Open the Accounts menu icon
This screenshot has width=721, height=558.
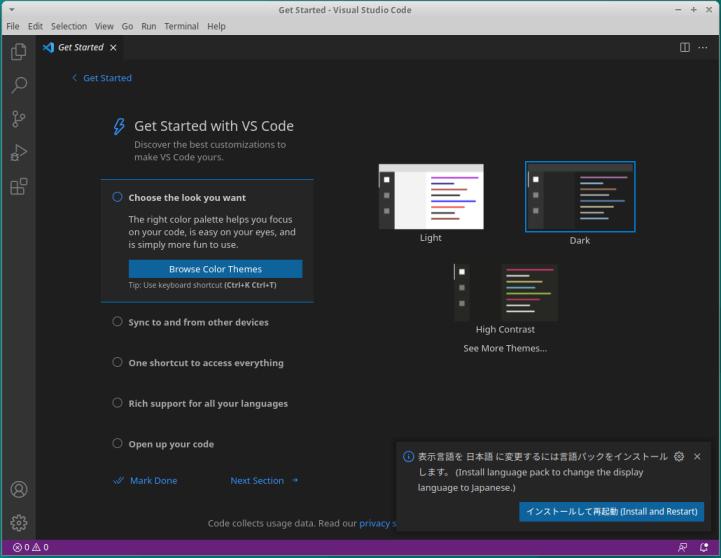pyautogui.click(x=19, y=490)
